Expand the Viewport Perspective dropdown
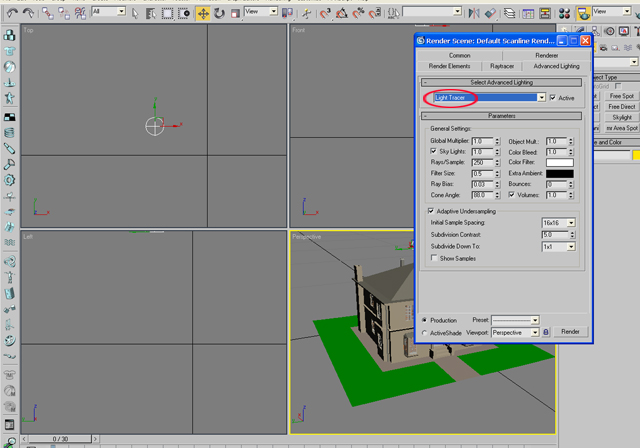Image resolution: width=640 pixels, height=448 pixels. click(x=535, y=332)
